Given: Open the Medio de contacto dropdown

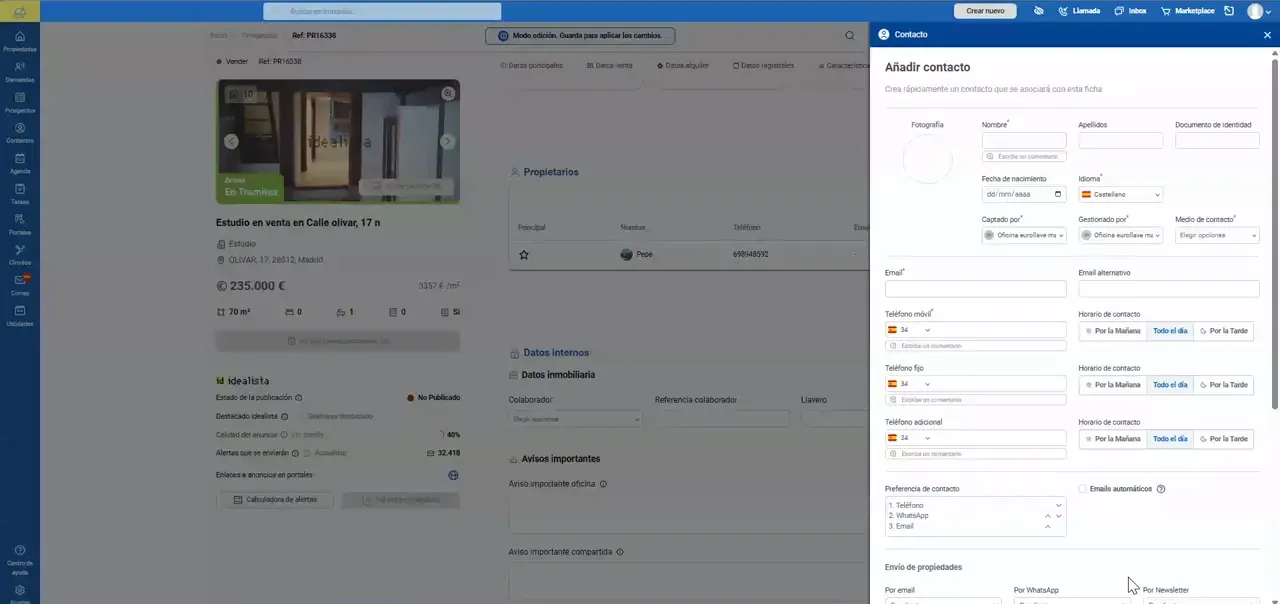Looking at the screenshot, I should point(1217,235).
